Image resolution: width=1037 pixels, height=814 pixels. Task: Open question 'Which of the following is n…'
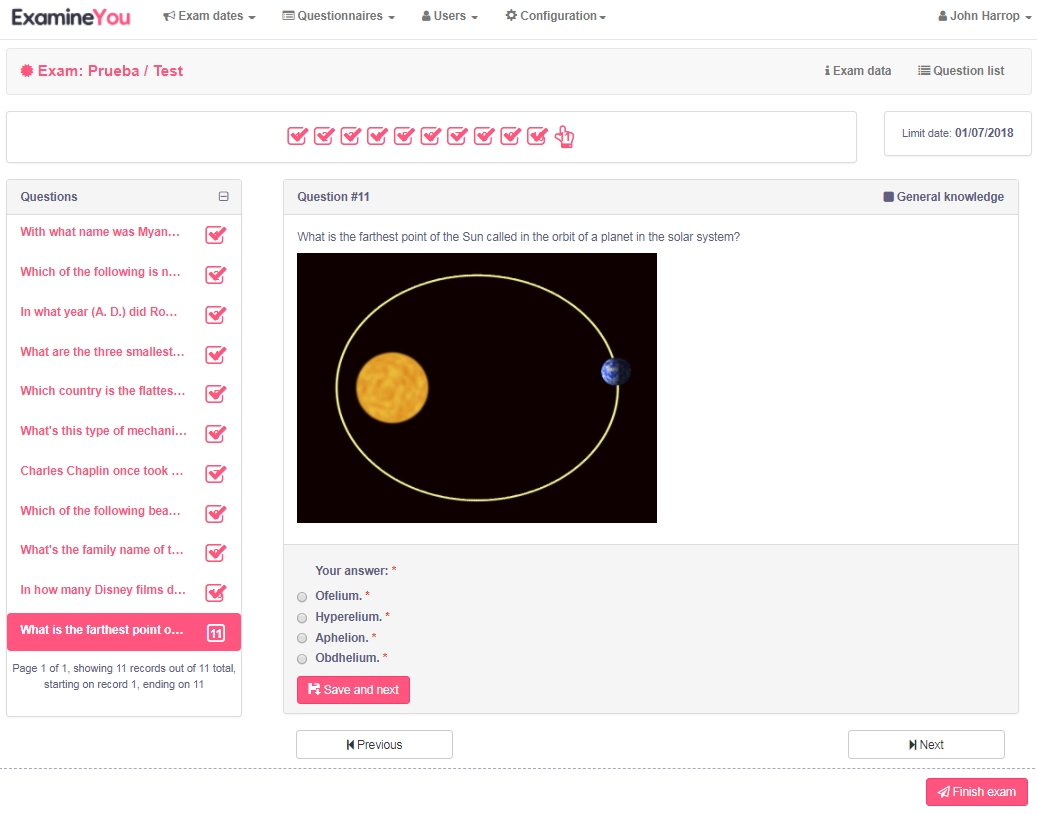pyautogui.click(x=100, y=272)
